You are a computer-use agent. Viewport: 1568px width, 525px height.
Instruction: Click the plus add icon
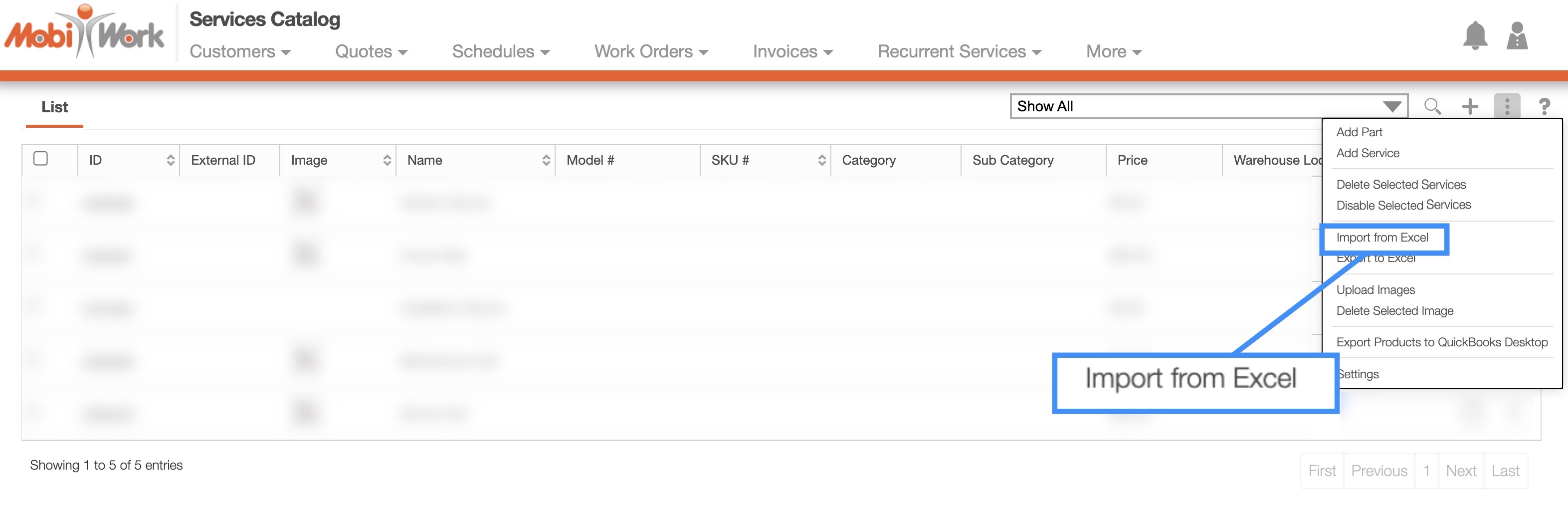[1469, 107]
